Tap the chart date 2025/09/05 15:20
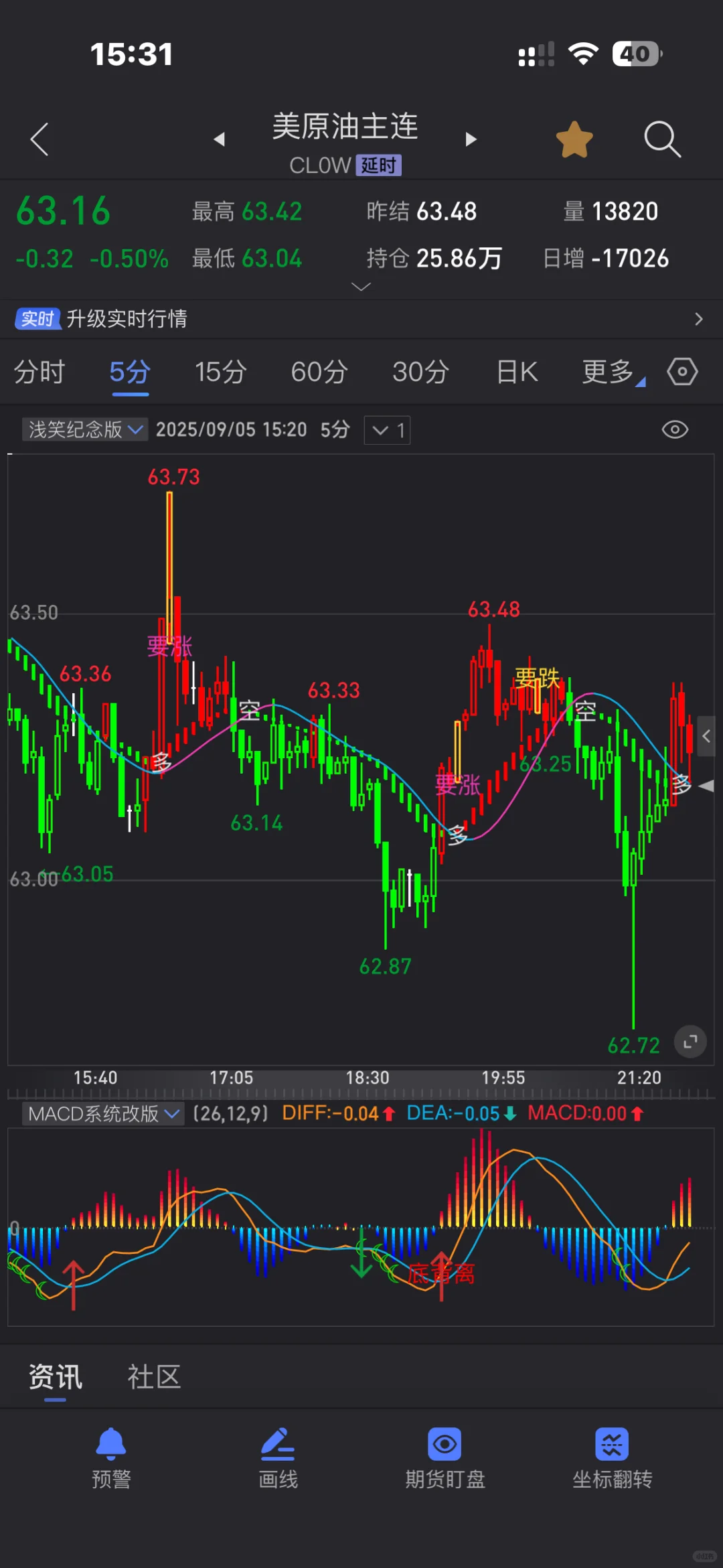723x1568 pixels. pos(231,429)
